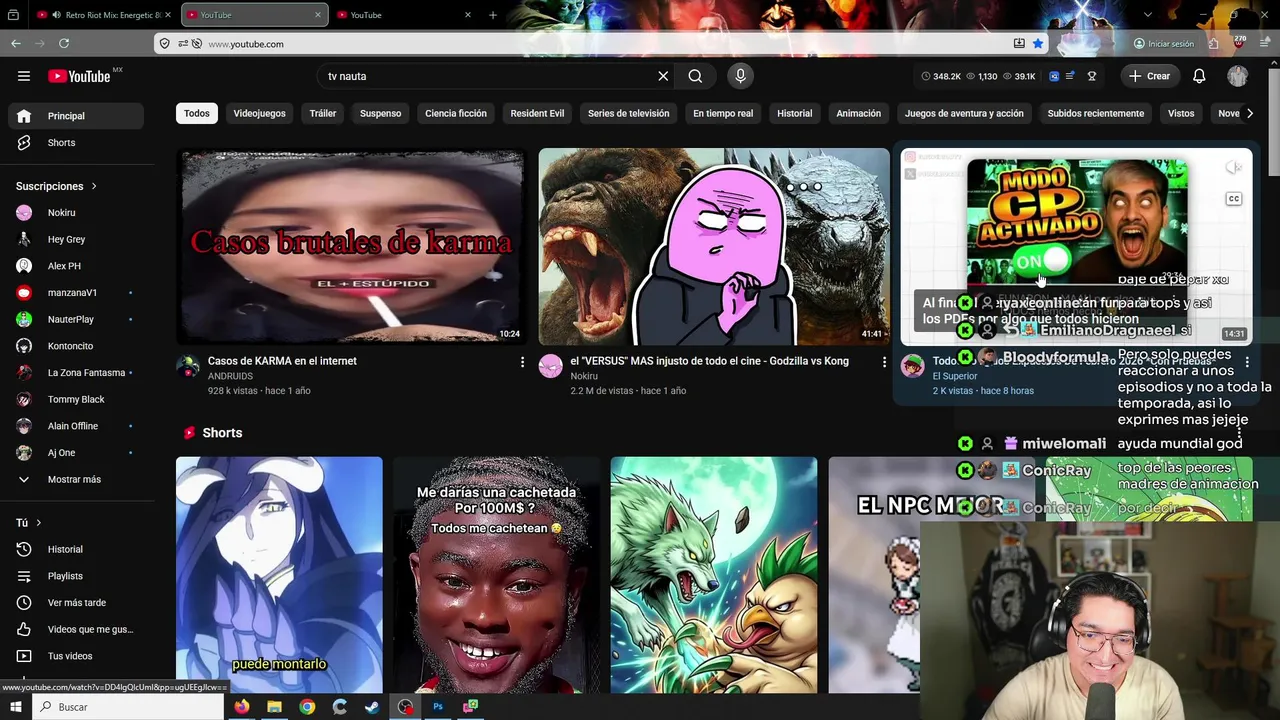The width and height of the screenshot is (1280, 720).
Task: Expand the Suscripciones section chevron
Action: (94, 186)
